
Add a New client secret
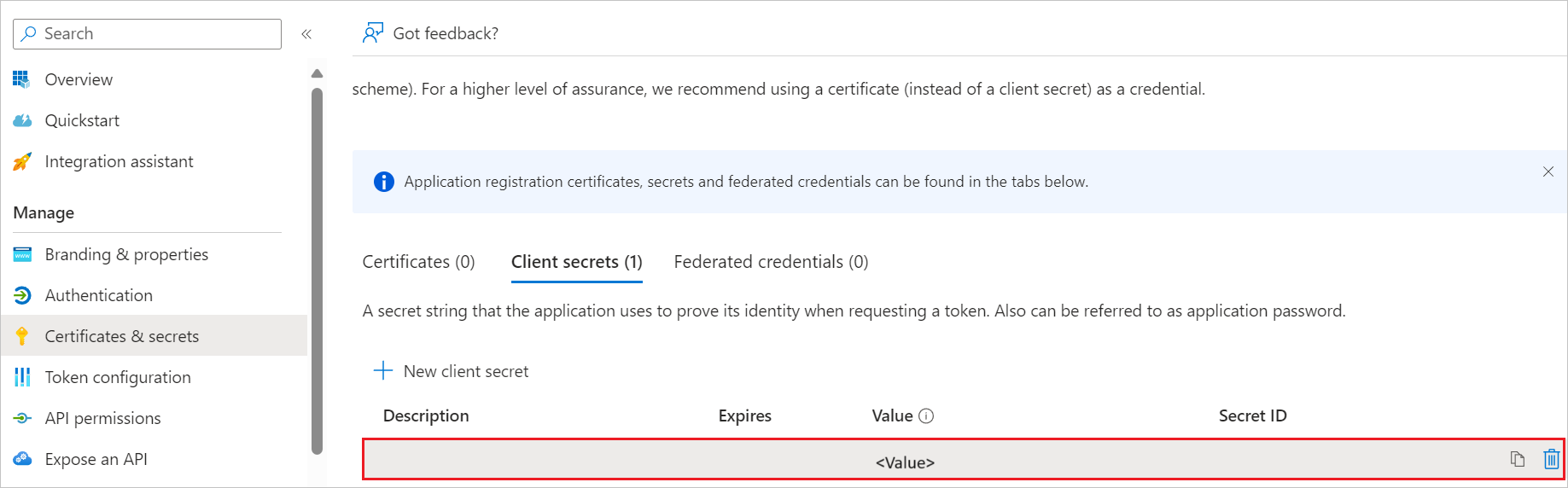click(452, 371)
